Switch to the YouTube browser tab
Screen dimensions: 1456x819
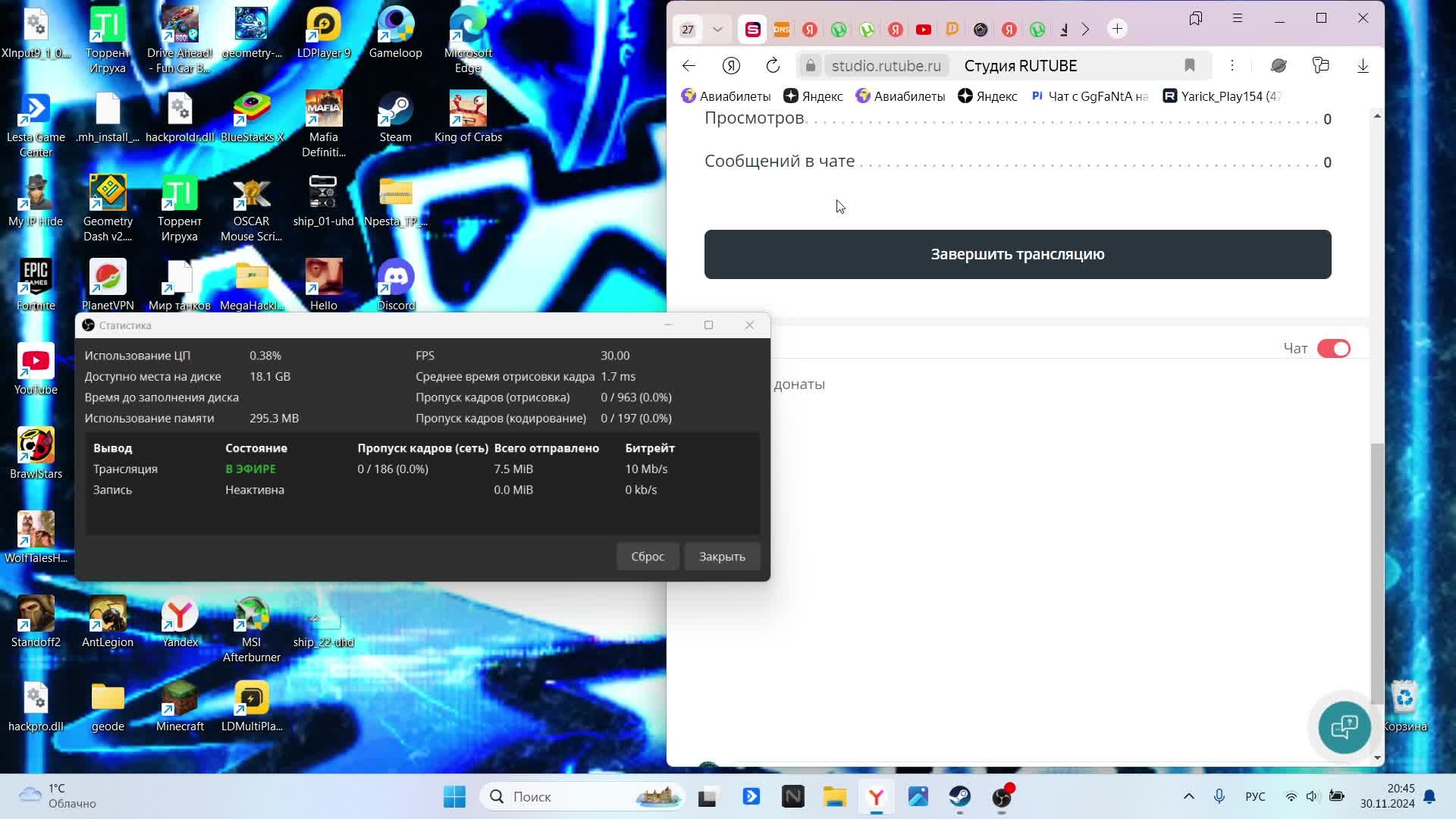click(x=923, y=30)
